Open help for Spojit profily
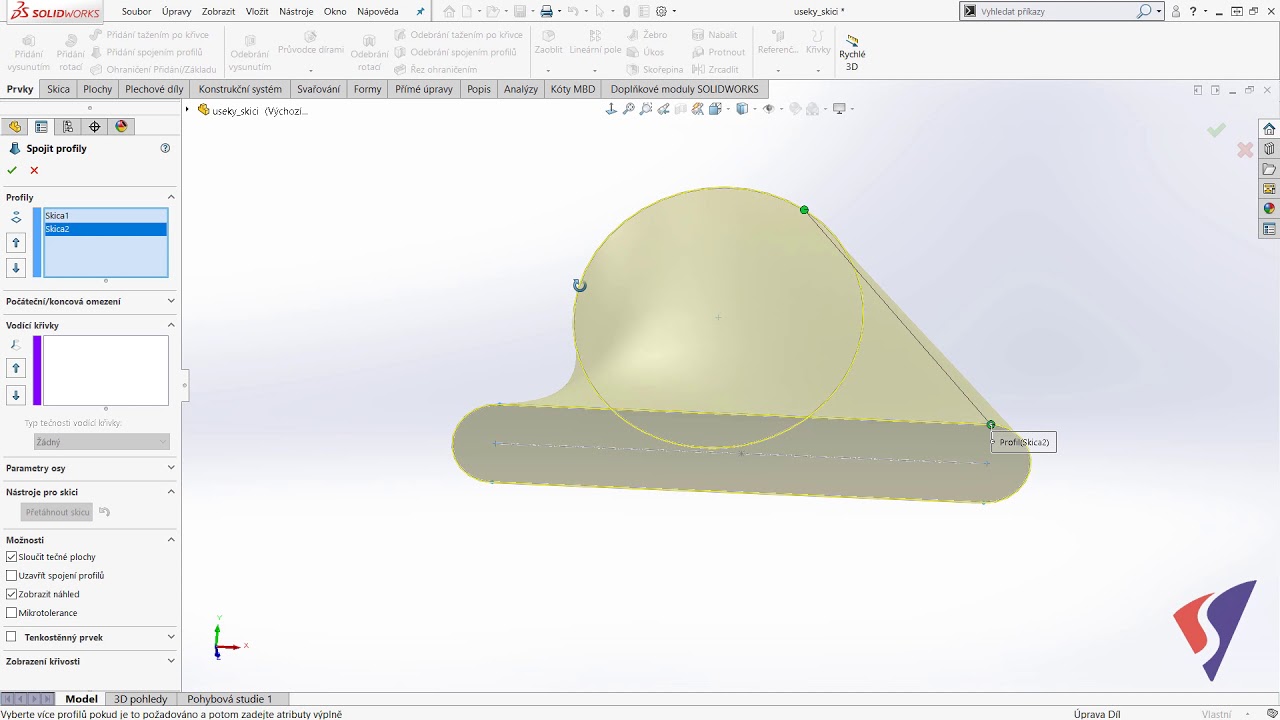 pos(165,148)
